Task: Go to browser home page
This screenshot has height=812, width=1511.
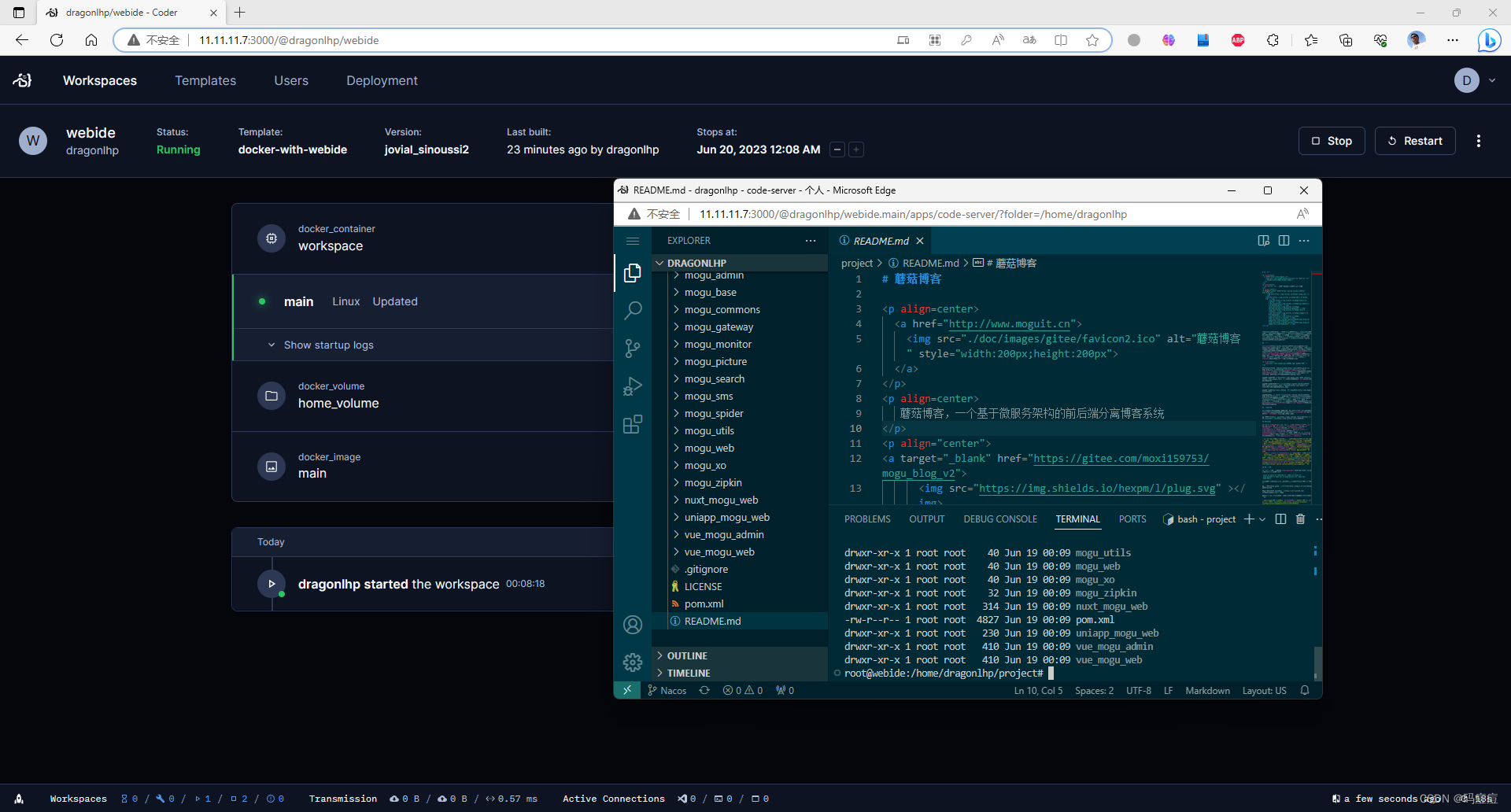Action: [x=91, y=40]
